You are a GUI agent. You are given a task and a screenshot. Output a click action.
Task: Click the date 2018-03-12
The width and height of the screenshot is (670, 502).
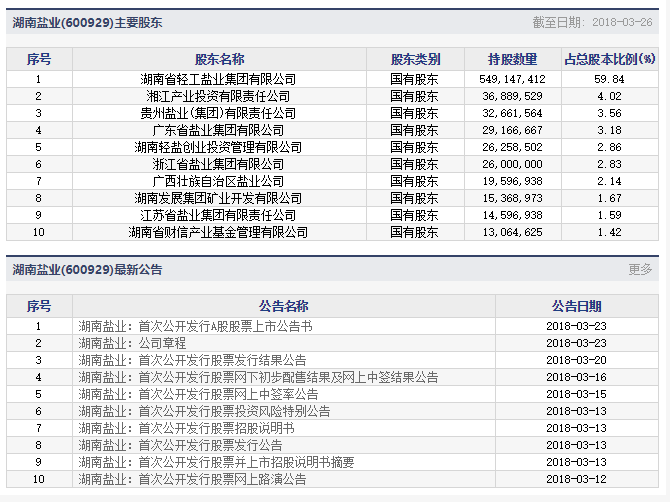click(x=576, y=479)
